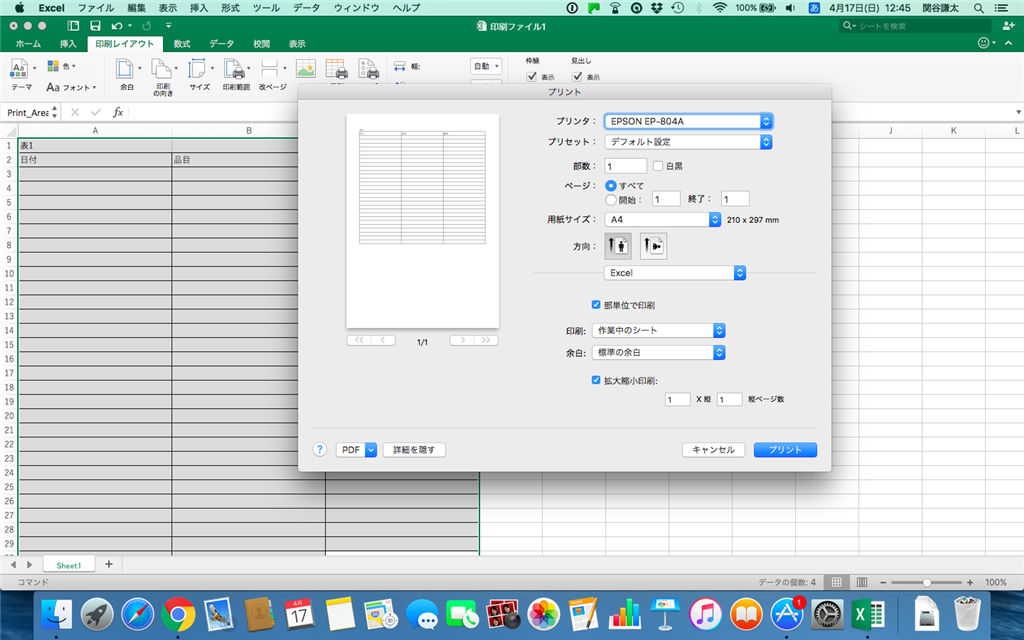Open the PDF dropdown arrow

pos(371,449)
